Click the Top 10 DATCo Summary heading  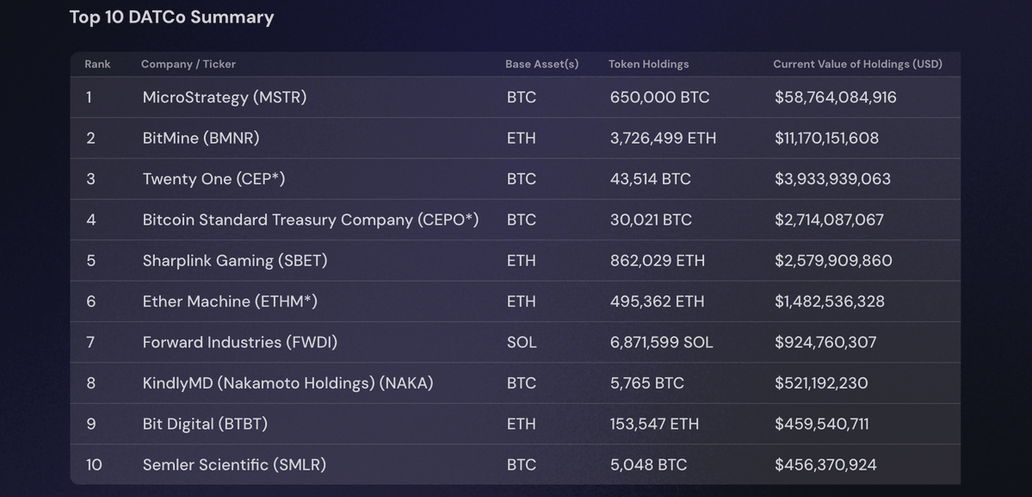pyautogui.click(x=171, y=17)
